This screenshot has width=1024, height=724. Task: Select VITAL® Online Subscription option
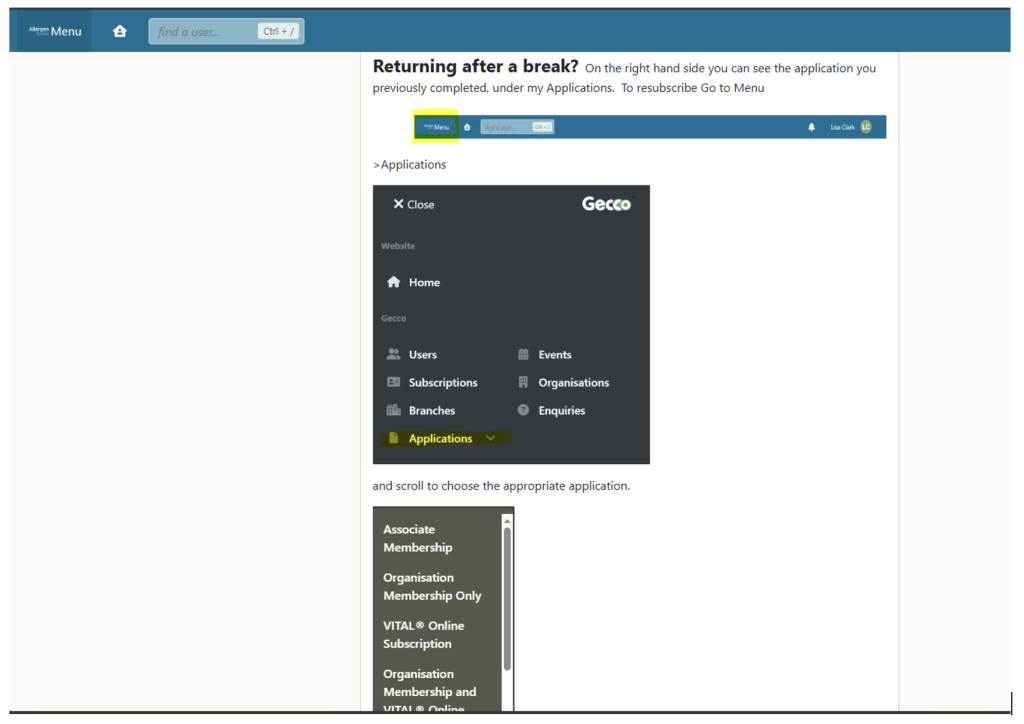point(423,634)
